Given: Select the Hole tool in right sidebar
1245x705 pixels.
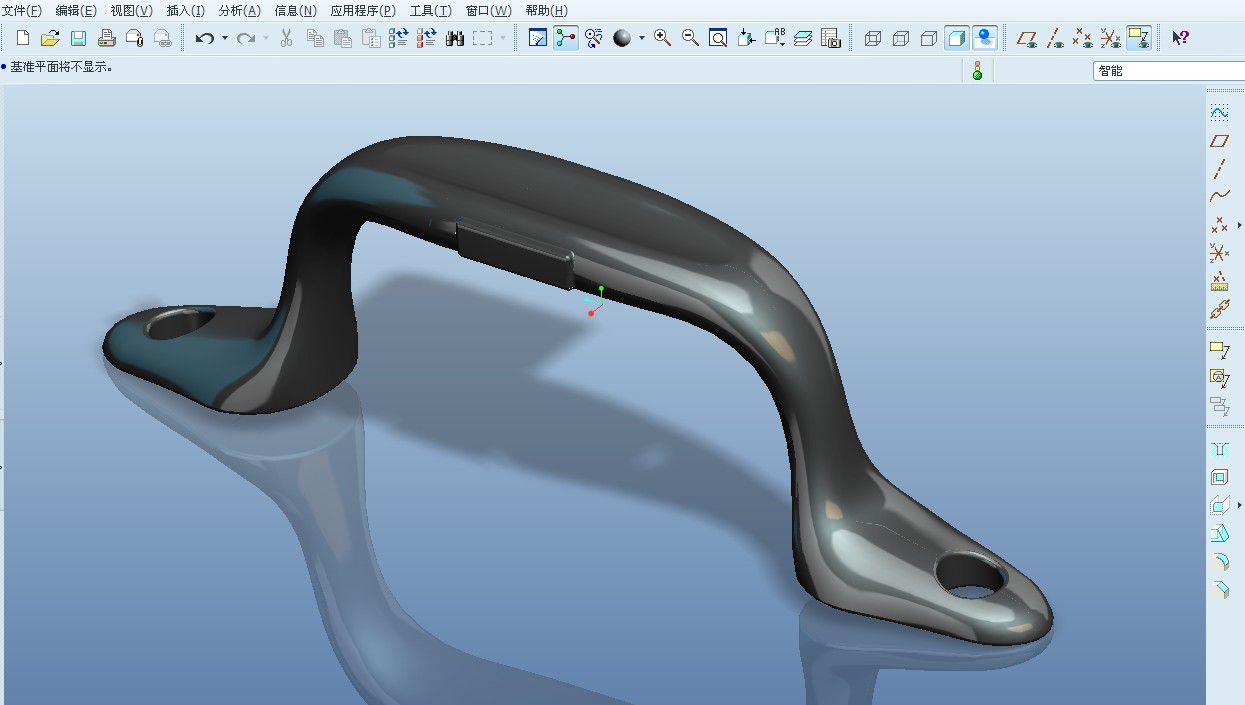Looking at the screenshot, I should click(x=1219, y=449).
